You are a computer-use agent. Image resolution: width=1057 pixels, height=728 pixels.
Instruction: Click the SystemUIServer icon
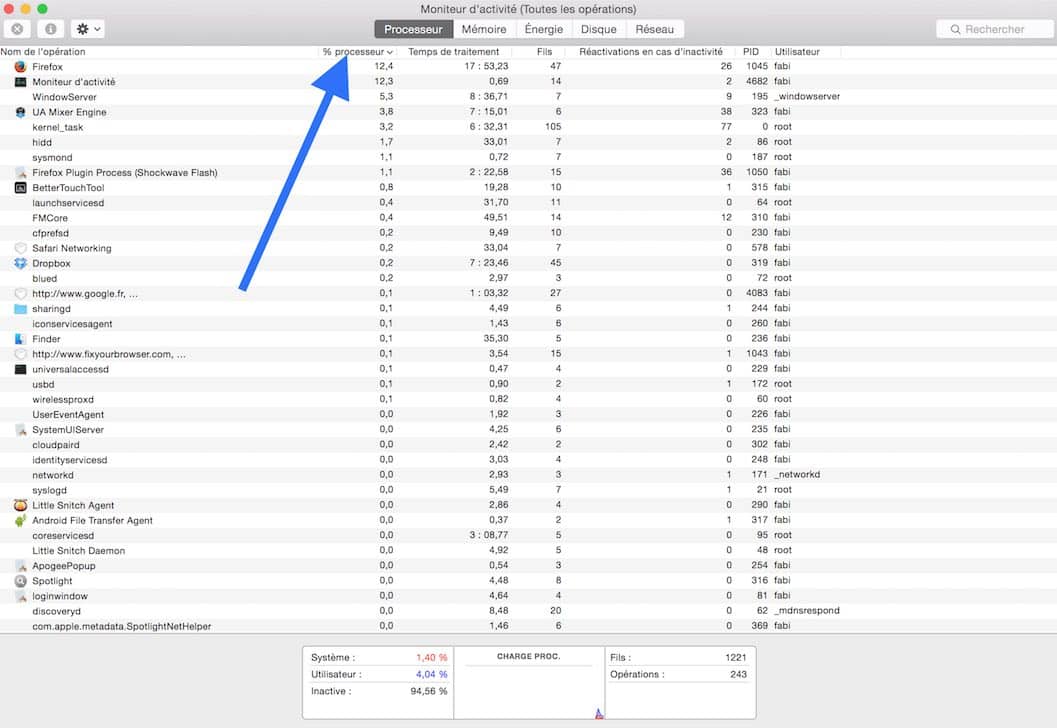[20, 429]
